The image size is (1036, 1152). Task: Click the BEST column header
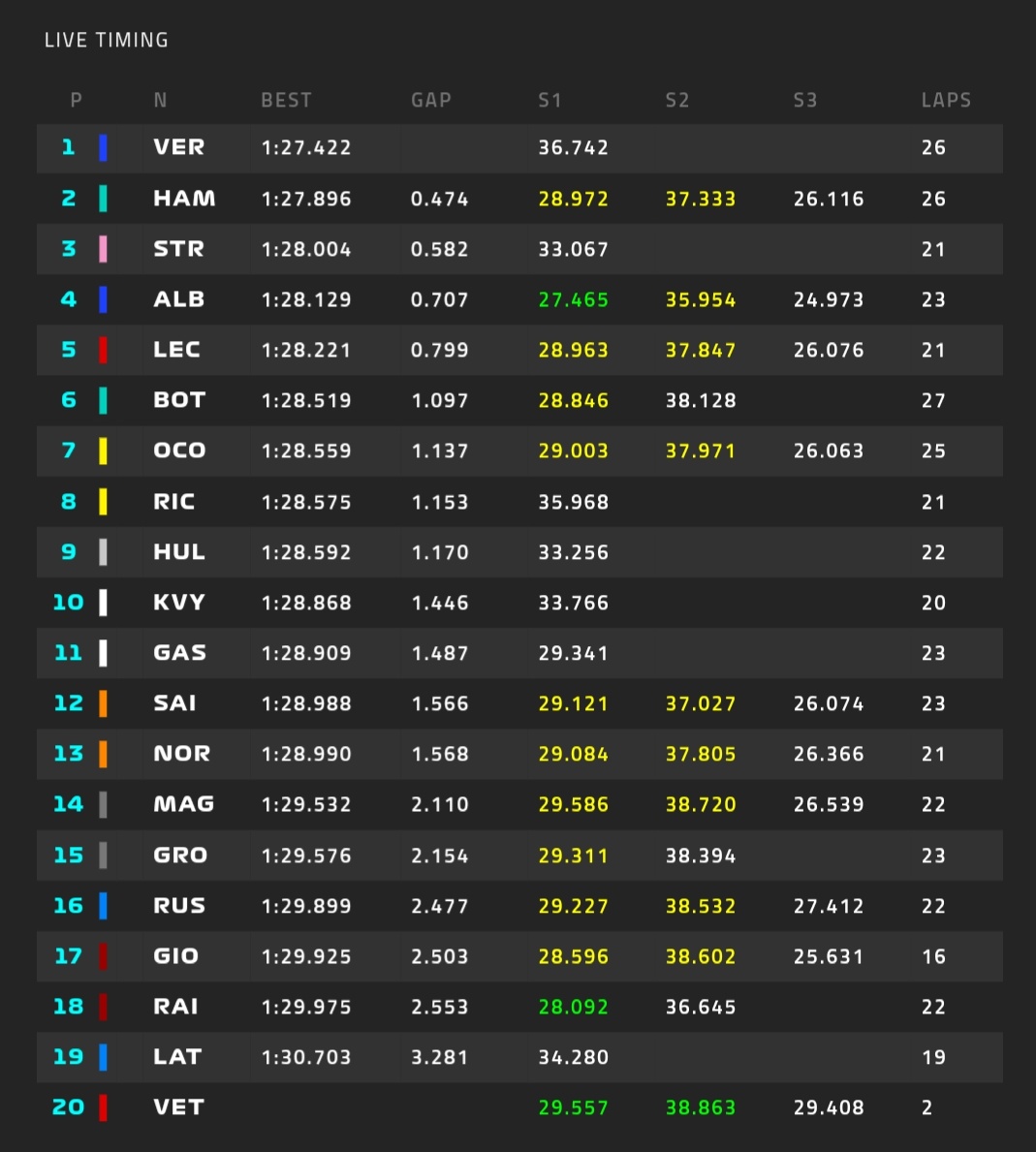pos(287,100)
